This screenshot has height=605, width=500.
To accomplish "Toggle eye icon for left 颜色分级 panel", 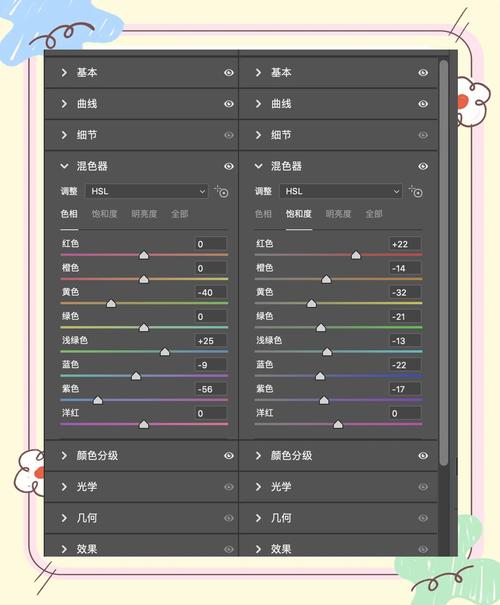I will 229,456.
